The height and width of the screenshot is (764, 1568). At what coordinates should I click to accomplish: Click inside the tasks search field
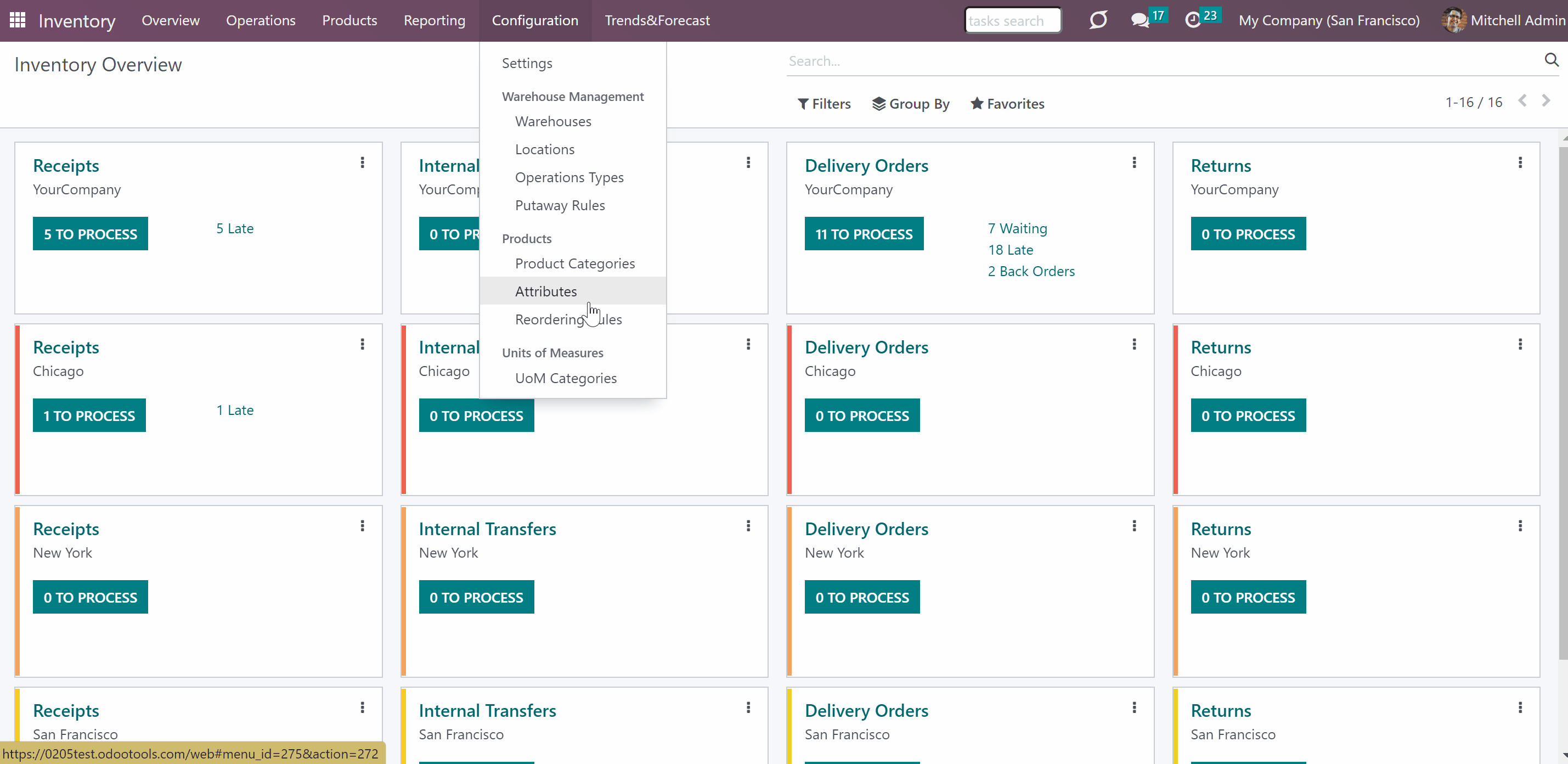tap(1012, 20)
